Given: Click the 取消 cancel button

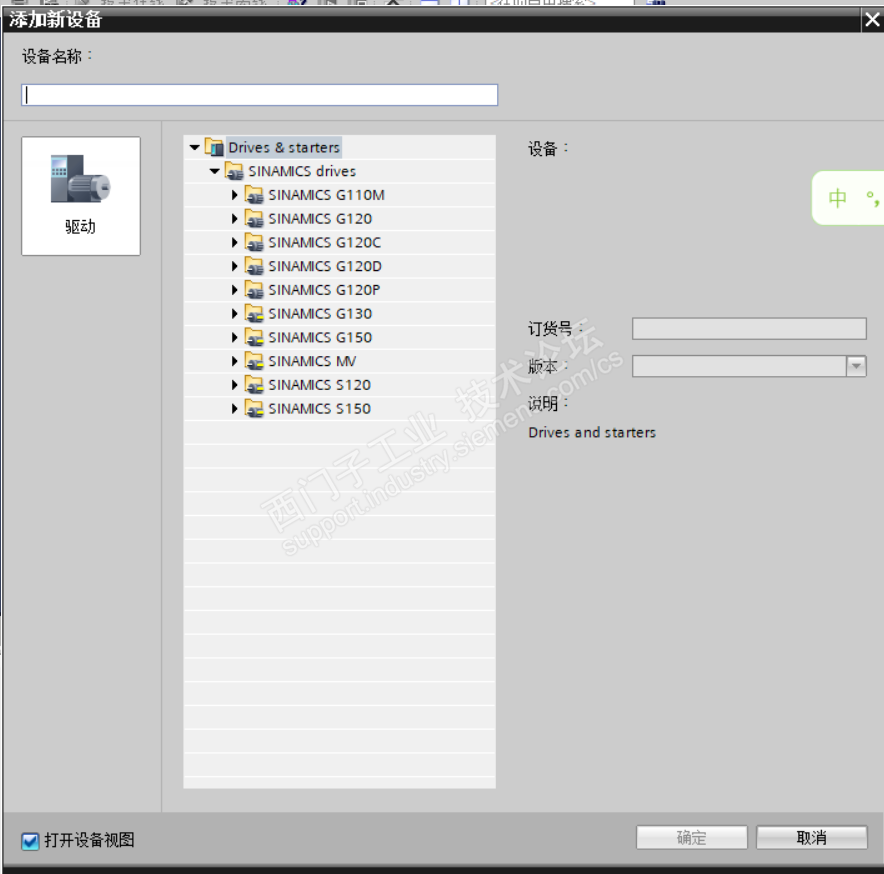Looking at the screenshot, I should click(811, 837).
